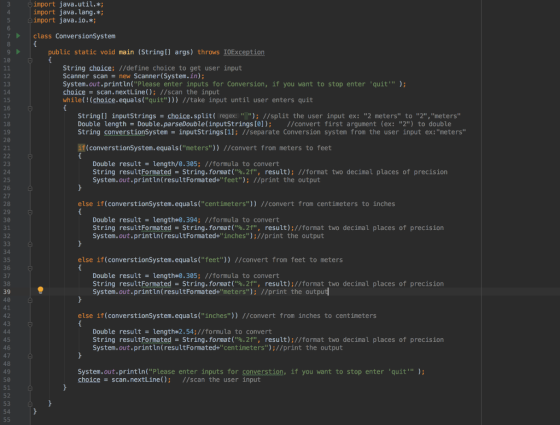Viewport: 560px width, 425px height.
Task: Click fold end marker at line 33
Action: point(30,244)
